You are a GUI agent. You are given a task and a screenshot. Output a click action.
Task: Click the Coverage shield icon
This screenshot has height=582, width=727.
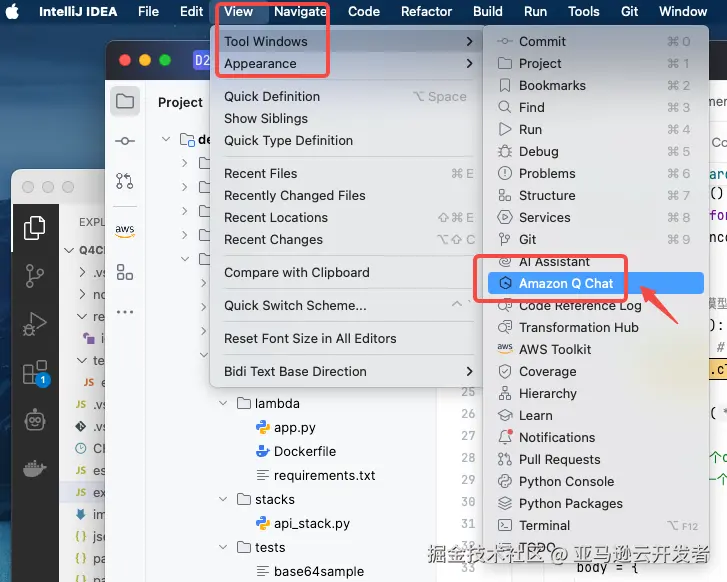pyautogui.click(x=504, y=371)
